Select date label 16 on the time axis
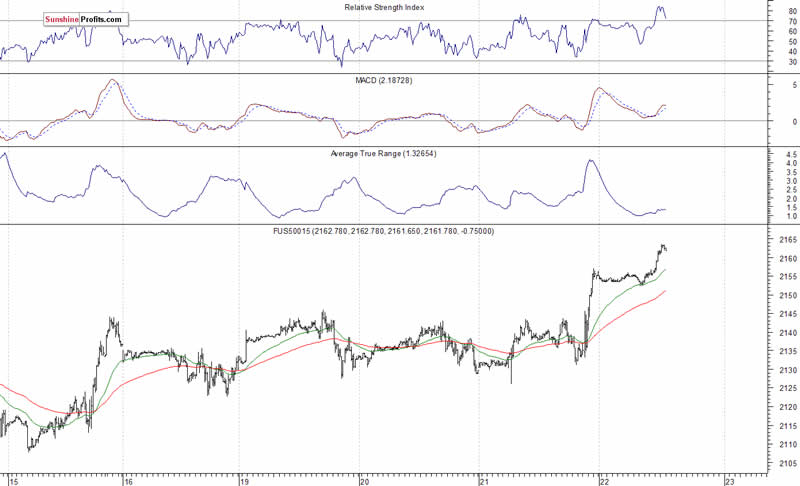Viewport: 800px width, 486px height. [x=129, y=480]
